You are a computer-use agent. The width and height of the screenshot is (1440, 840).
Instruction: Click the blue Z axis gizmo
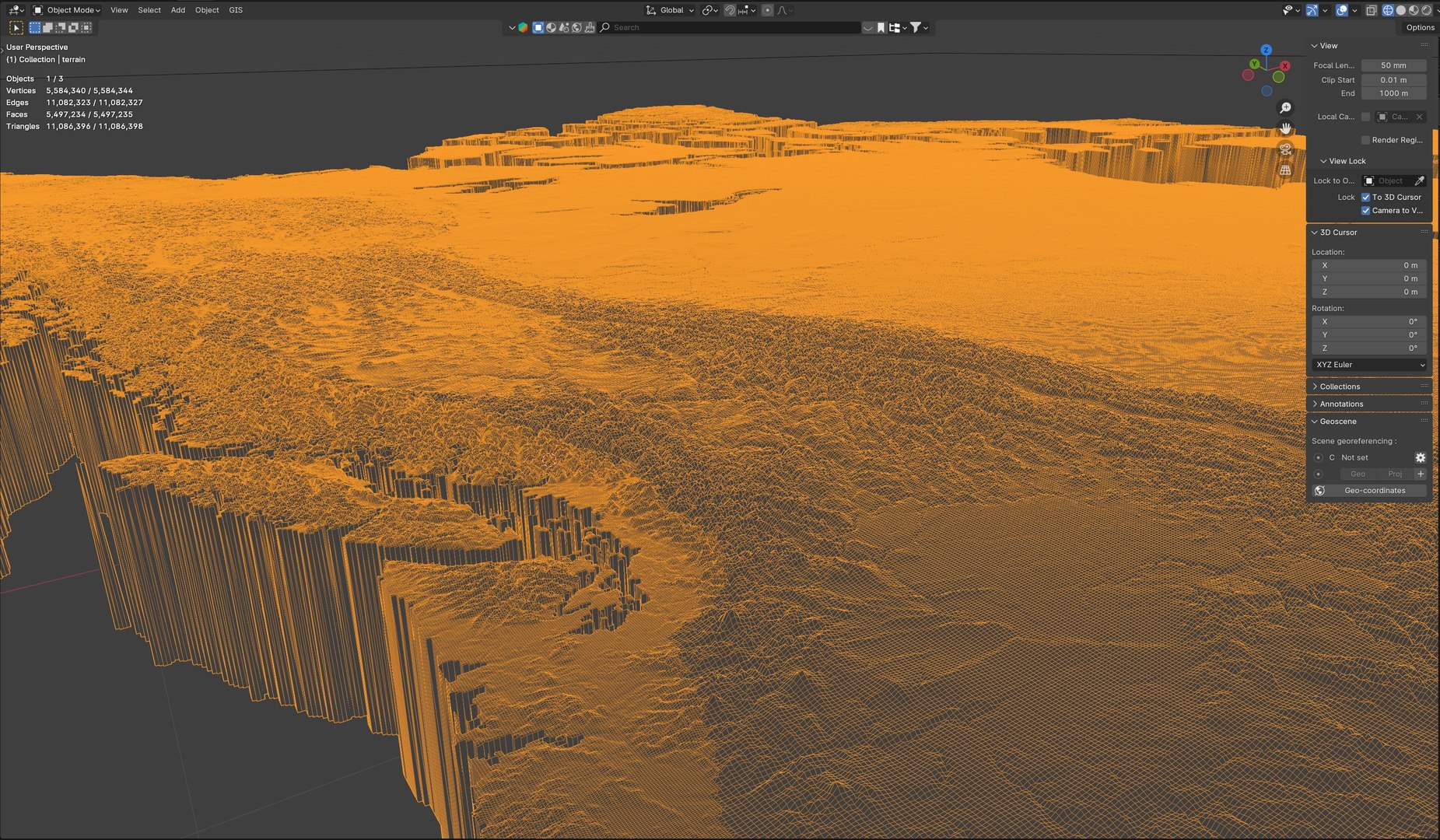pyautogui.click(x=1267, y=50)
